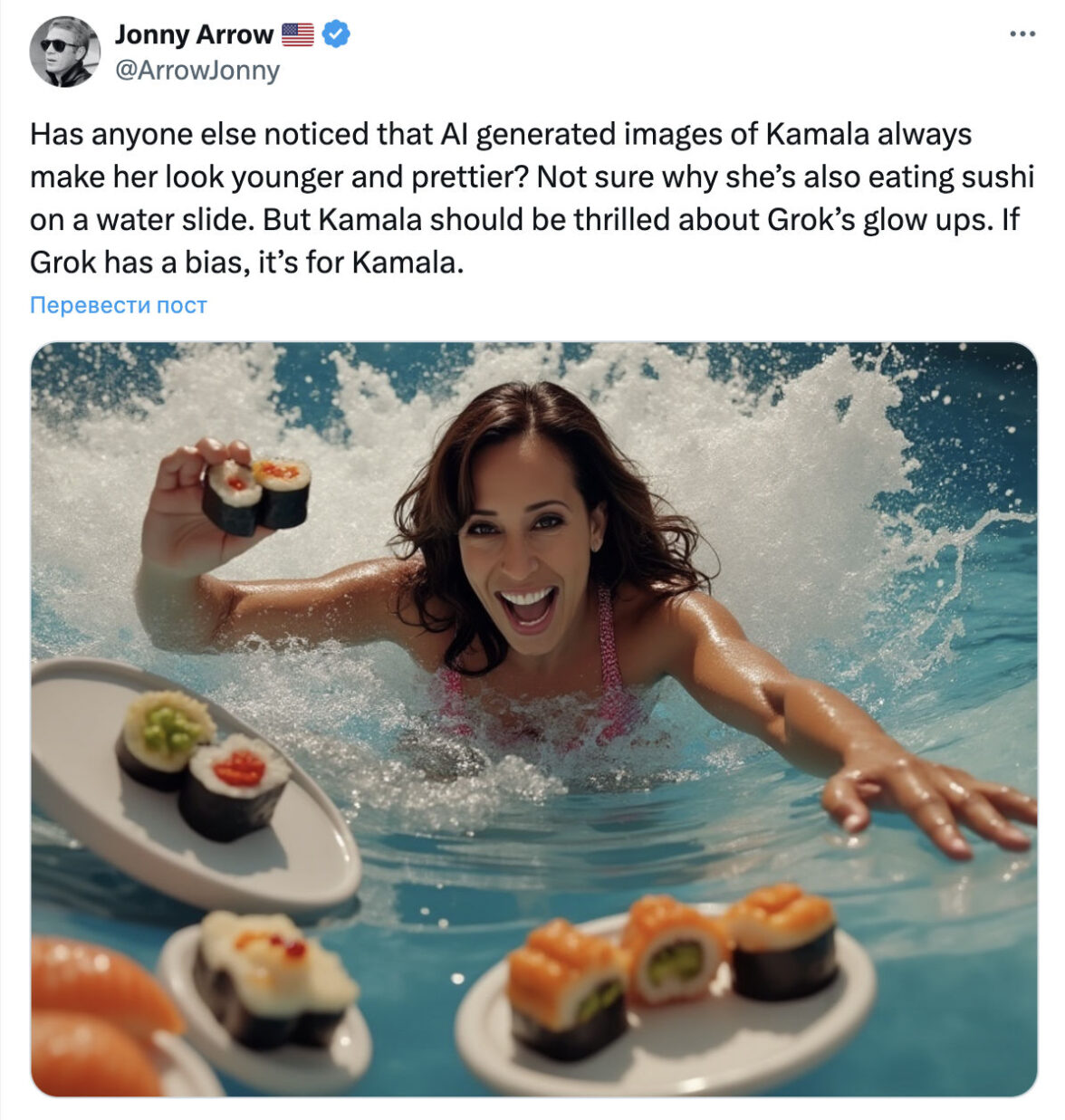Click the blue verified checkmark badge
Image resolution: width=1065 pixels, height=1120 pixels.
[x=336, y=34]
